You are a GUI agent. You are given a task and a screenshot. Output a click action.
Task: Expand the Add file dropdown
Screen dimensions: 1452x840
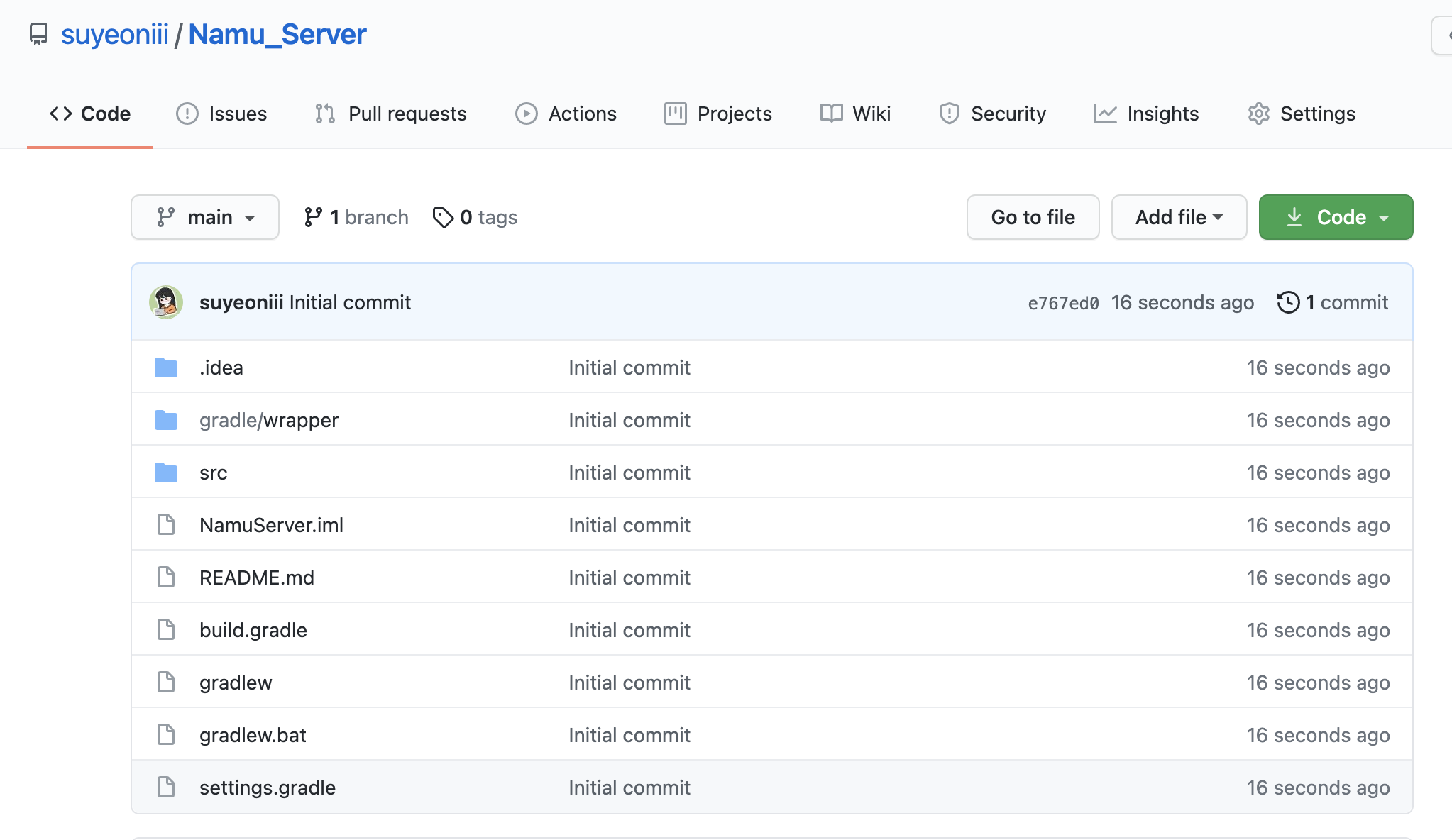pos(1179,217)
